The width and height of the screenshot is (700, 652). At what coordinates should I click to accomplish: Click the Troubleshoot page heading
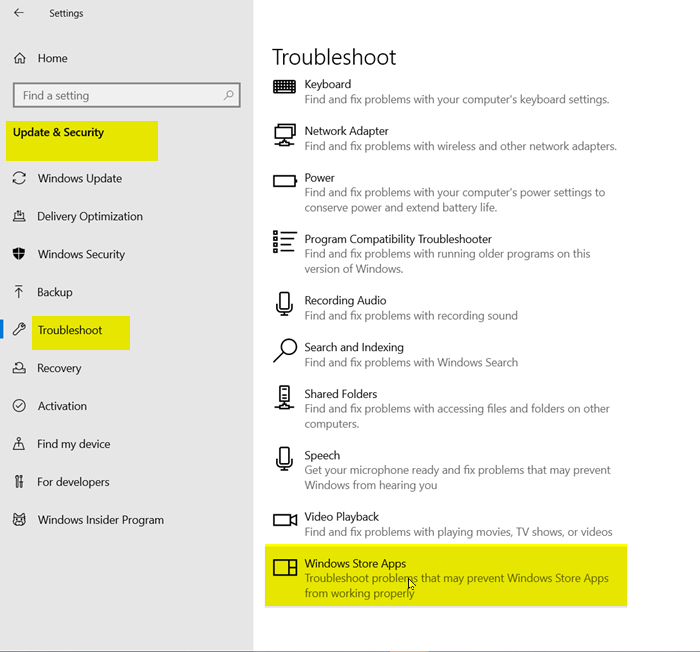coord(334,57)
